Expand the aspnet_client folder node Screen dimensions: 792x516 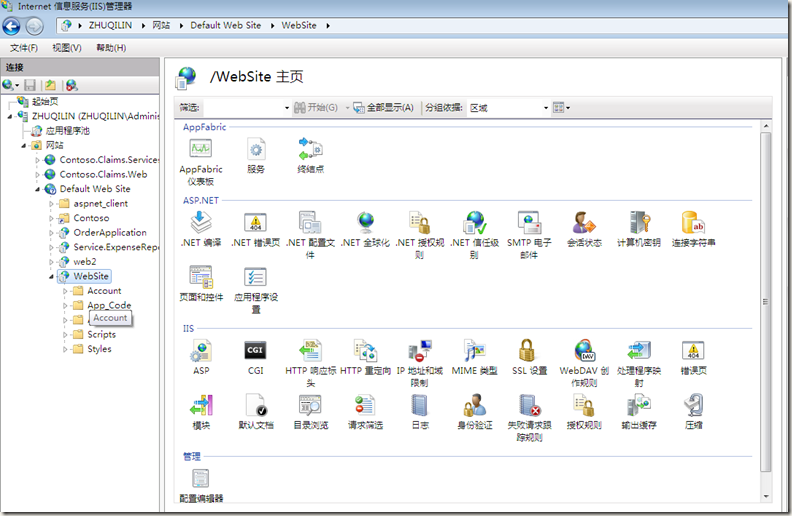pos(51,204)
